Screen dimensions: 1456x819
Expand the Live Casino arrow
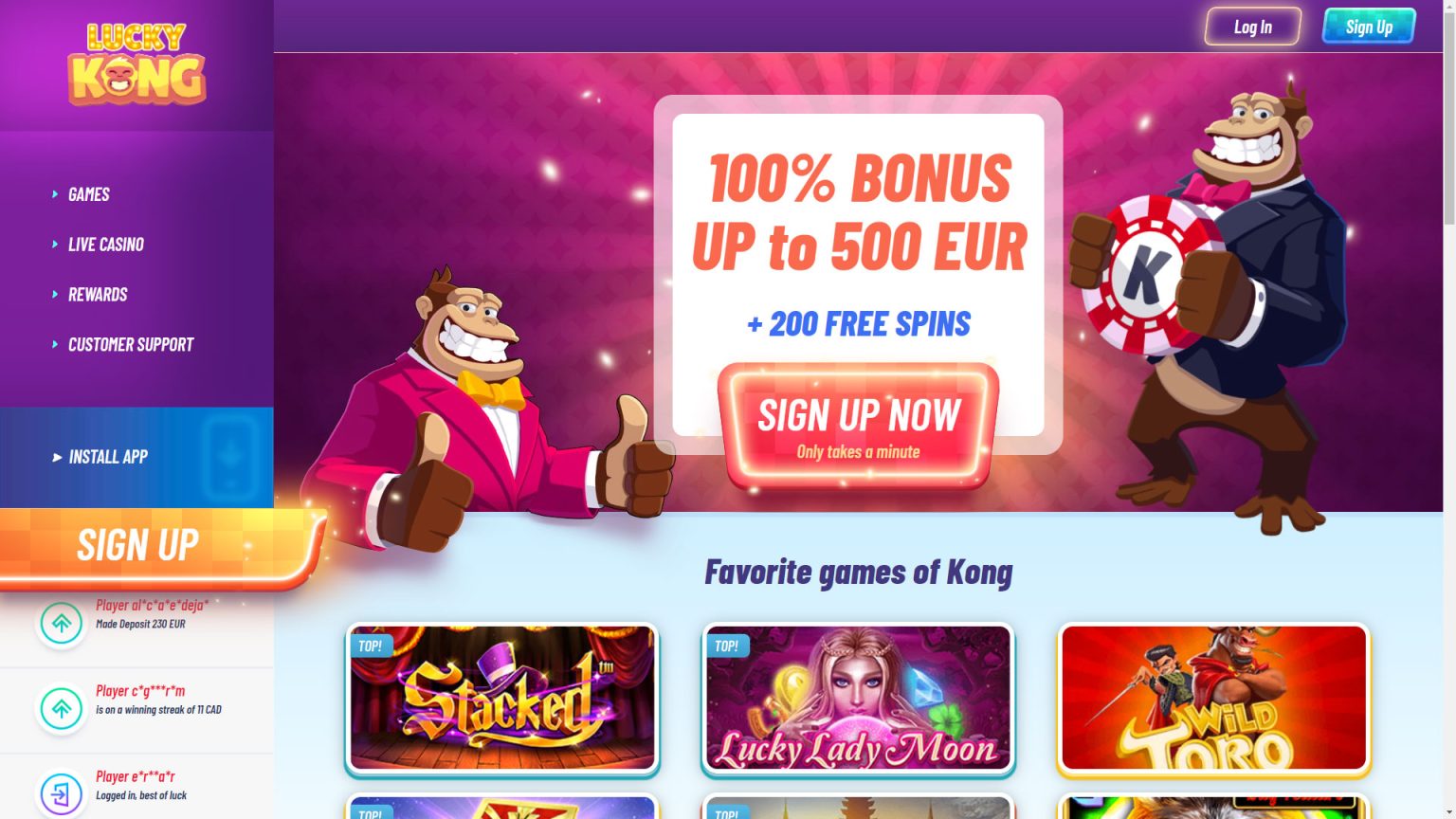[55, 245]
